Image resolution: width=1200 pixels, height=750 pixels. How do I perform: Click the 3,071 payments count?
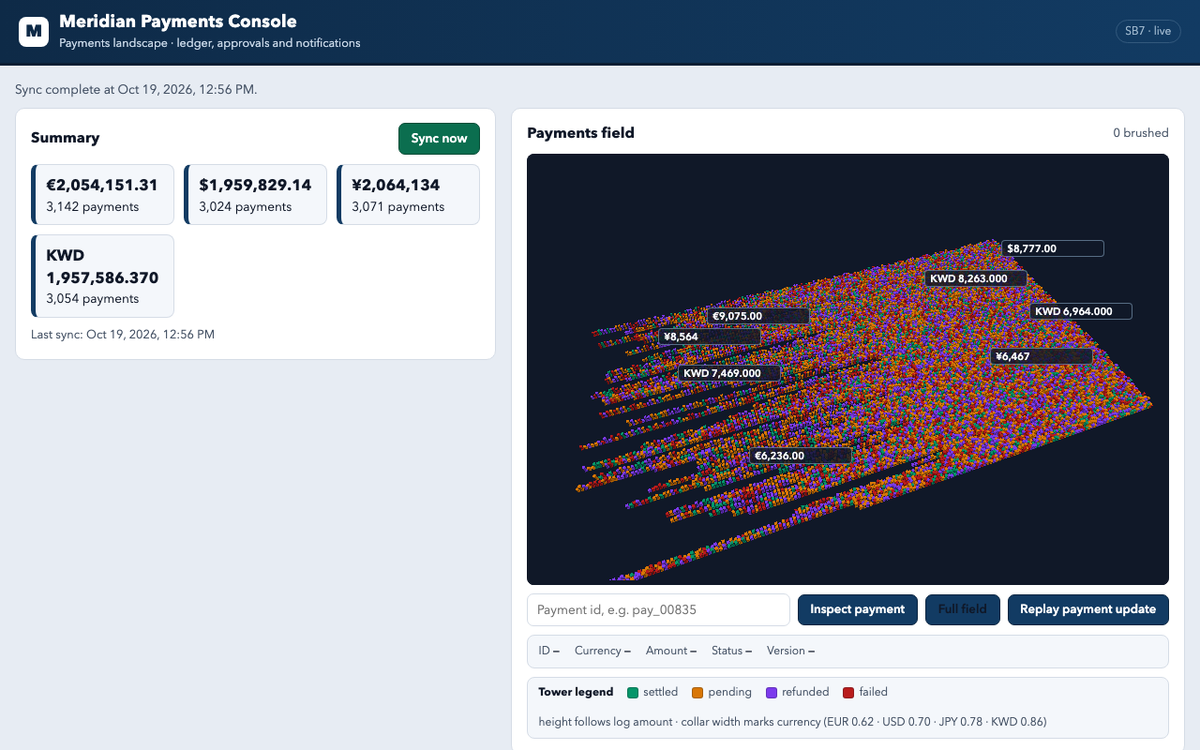[x=398, y=207]
